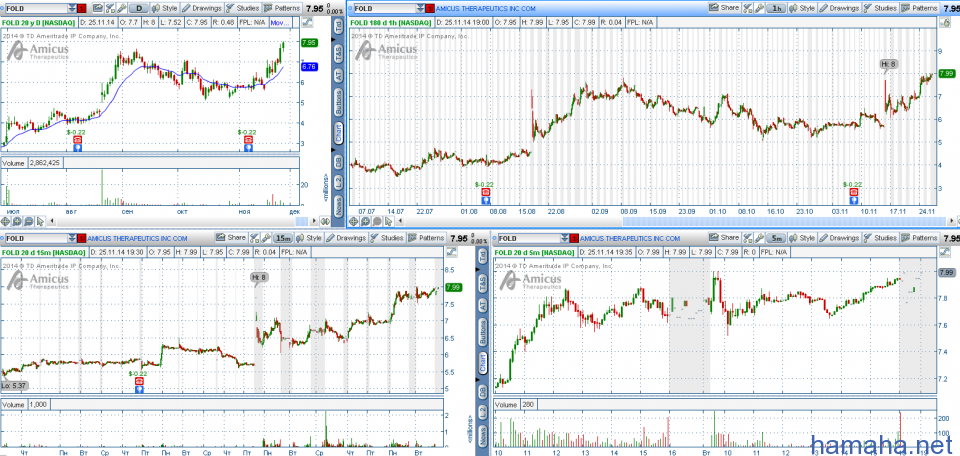Image resolution: width=960 pixels, height=456 pixels.
Task: Open News tab on lower side panel
Action: [483, 435]
